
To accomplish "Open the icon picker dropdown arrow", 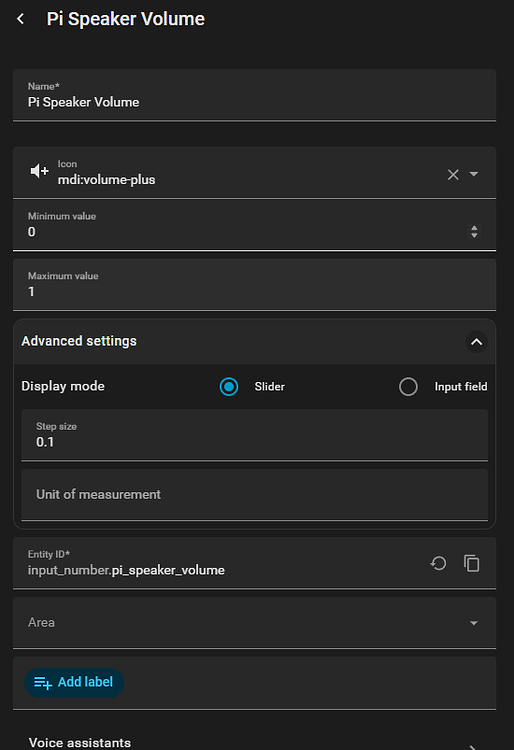I will click(x=474, y=174).
